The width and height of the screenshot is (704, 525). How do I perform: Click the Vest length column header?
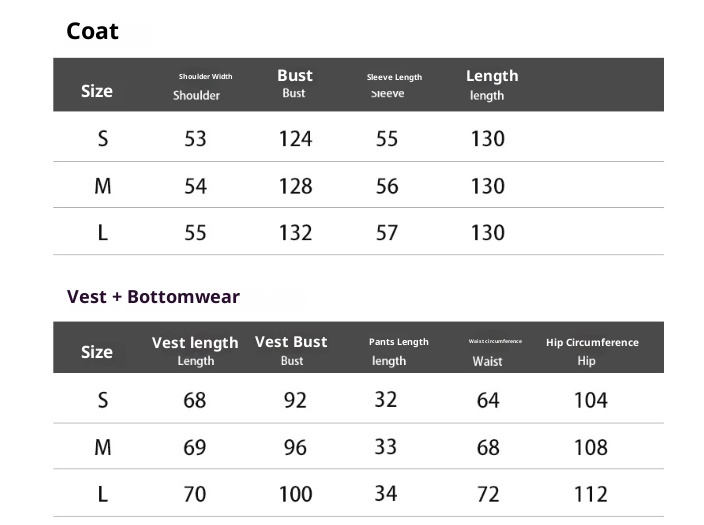[x=195, y=343]
